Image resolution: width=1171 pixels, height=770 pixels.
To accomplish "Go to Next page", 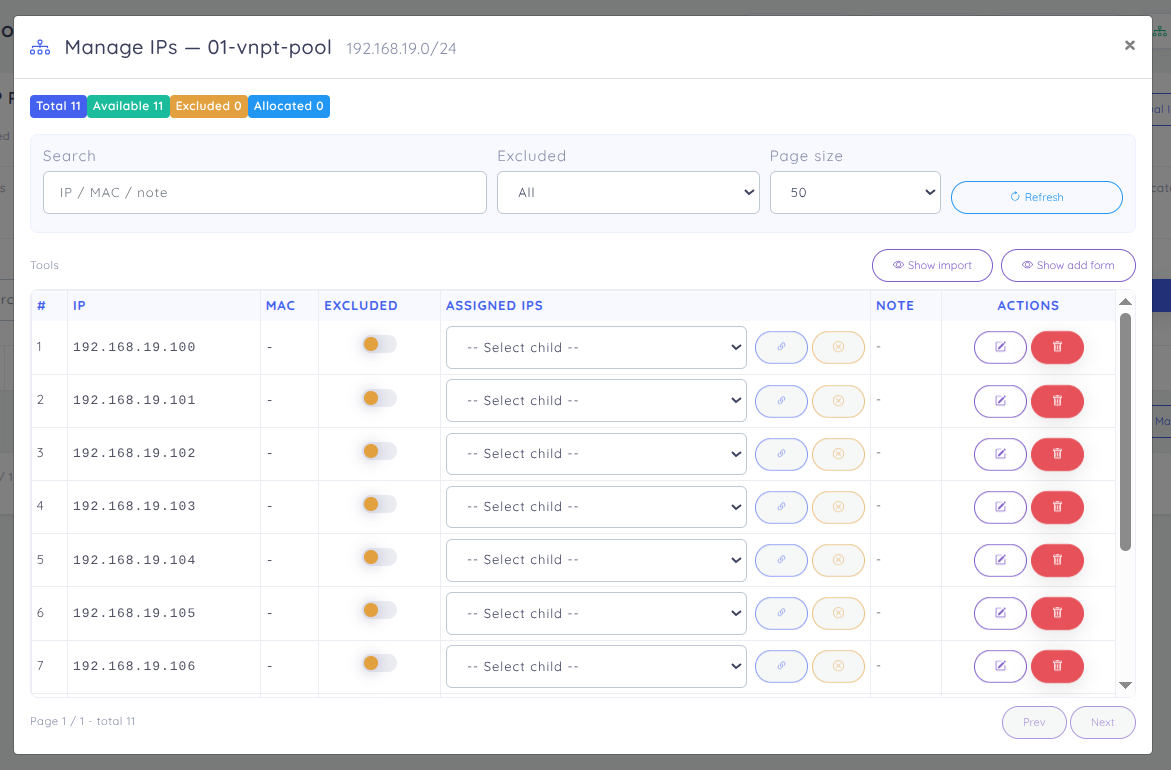I will [1102, 722].
